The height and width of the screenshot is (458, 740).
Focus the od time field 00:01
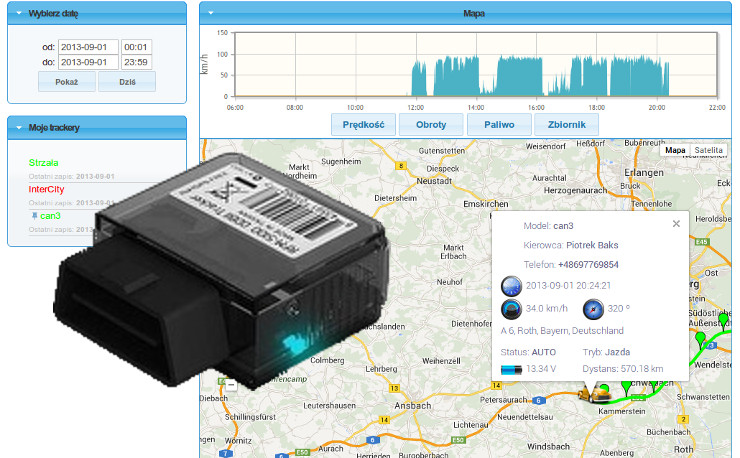click(136, 47)
